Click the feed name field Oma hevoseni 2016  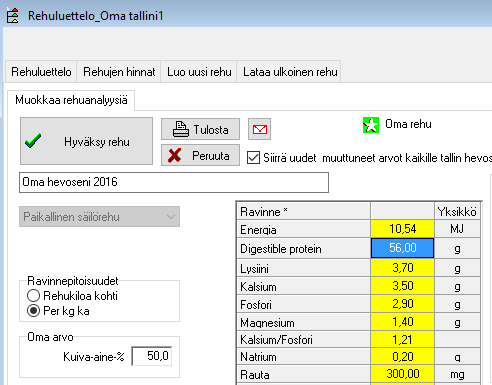[174, 182]
